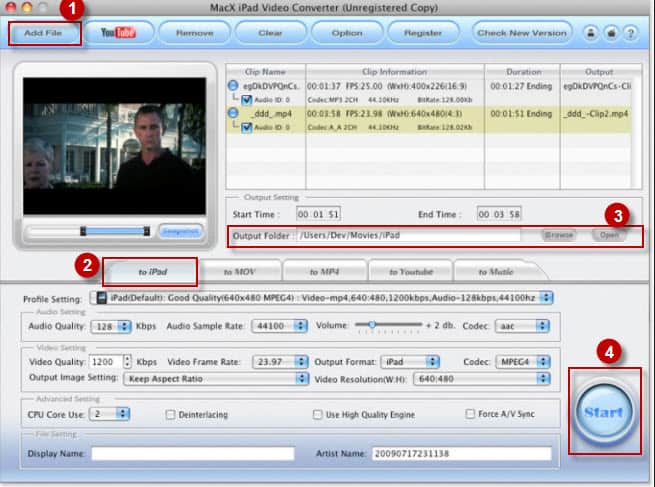Image resolution: width=655 pixels, height=487 pixels.
Task: Click the left trim marker under preview
Action: (83, 231)
